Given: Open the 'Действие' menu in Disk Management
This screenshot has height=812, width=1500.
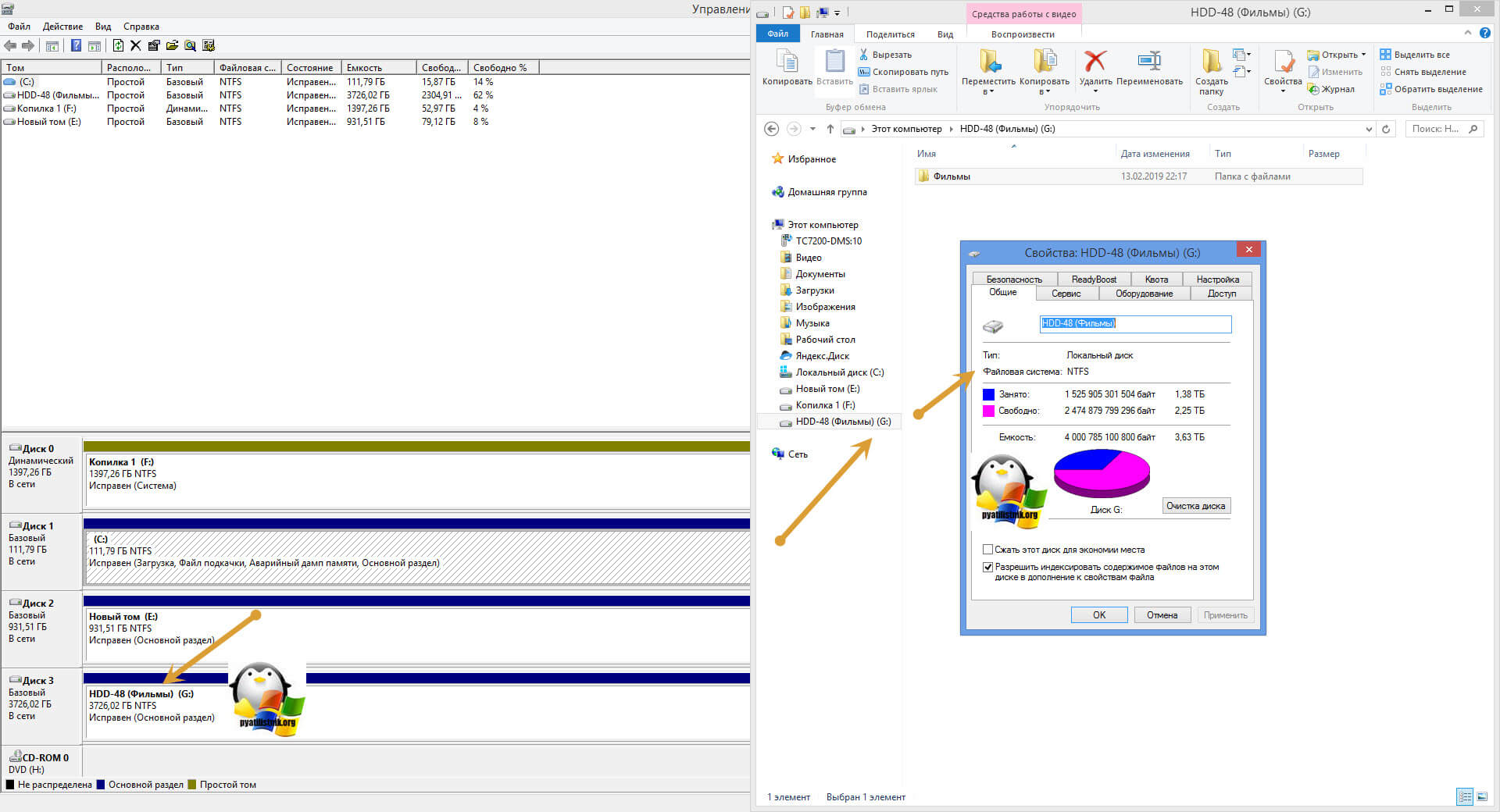Looking at the screenshot, I should tap(62, 27).
